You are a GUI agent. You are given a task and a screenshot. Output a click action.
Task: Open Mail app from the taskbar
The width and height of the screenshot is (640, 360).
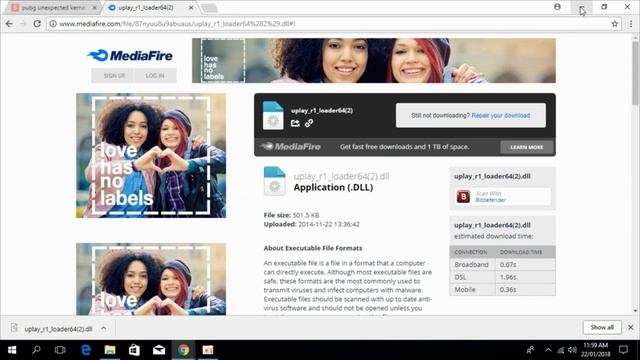tap(159, 350)
